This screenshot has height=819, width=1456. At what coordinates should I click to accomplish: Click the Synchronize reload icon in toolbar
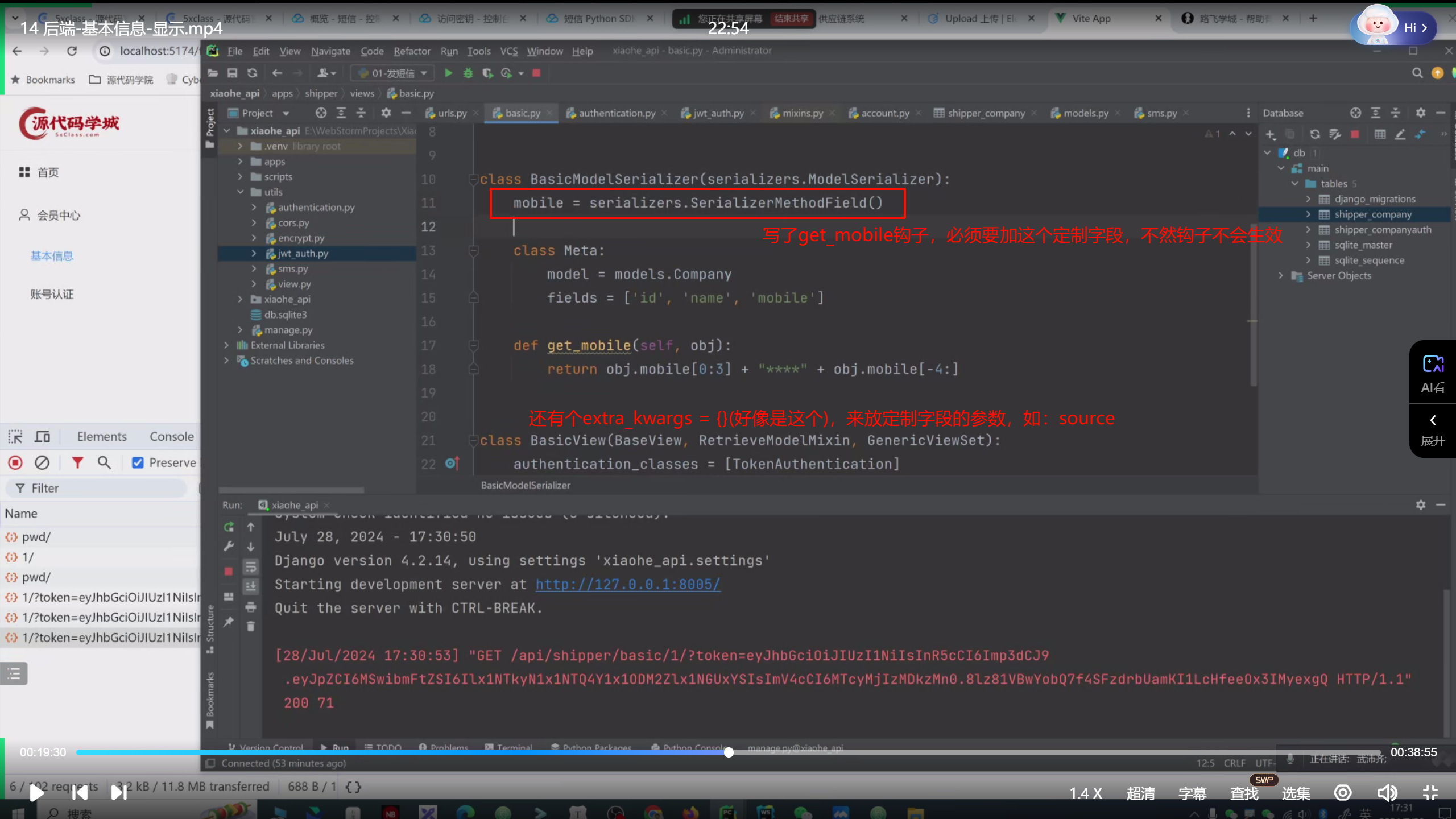(252, 73)
